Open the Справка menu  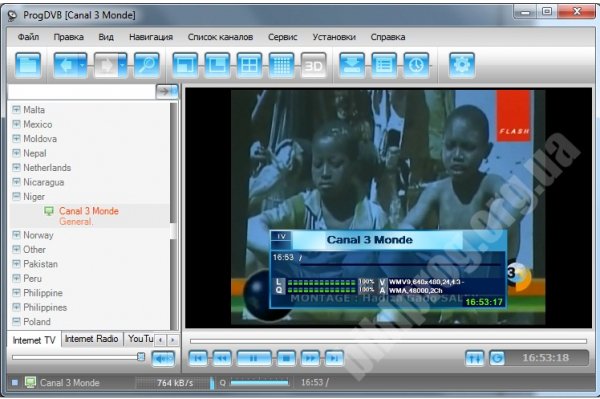[388, 37]
